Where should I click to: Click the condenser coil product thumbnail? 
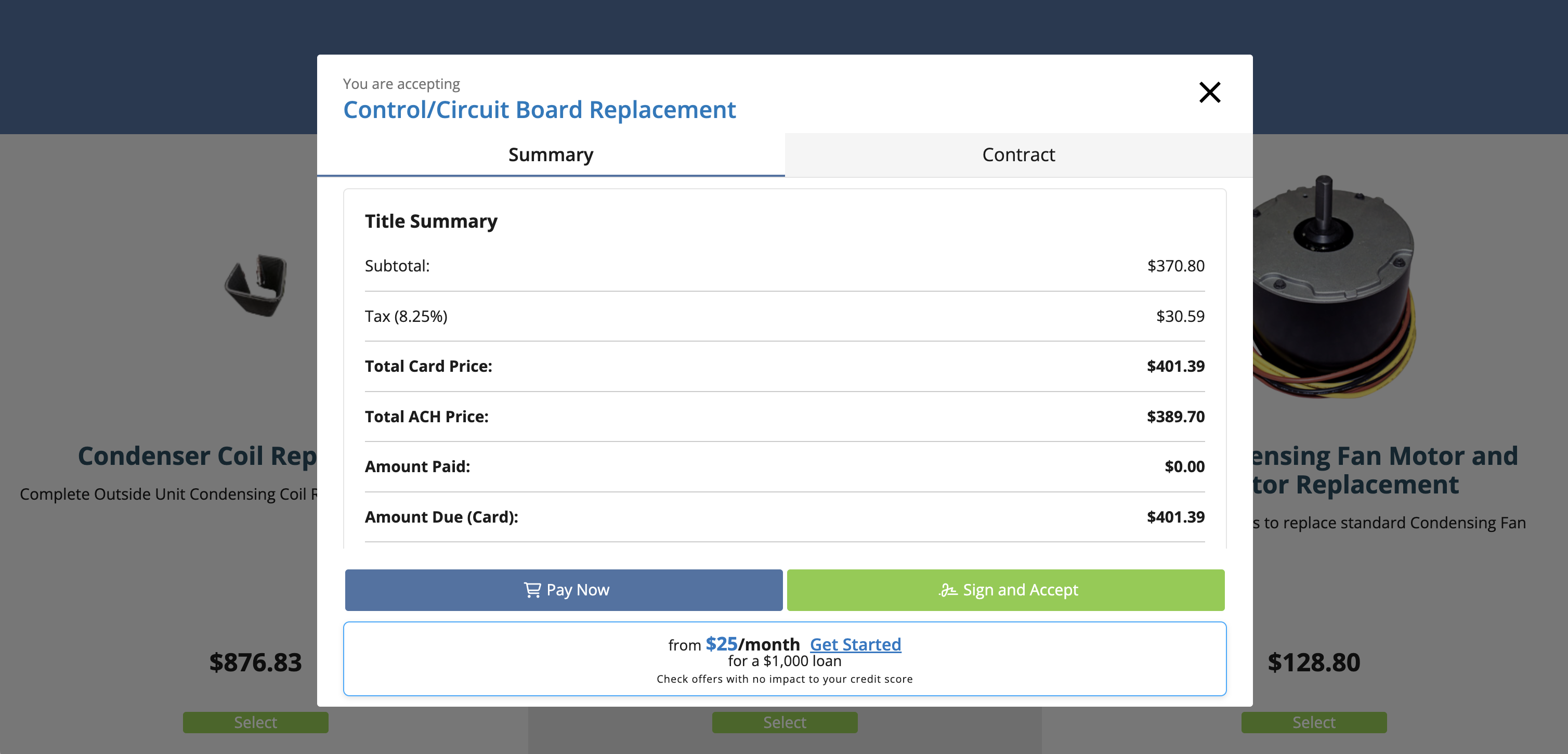tap(256, 285)
